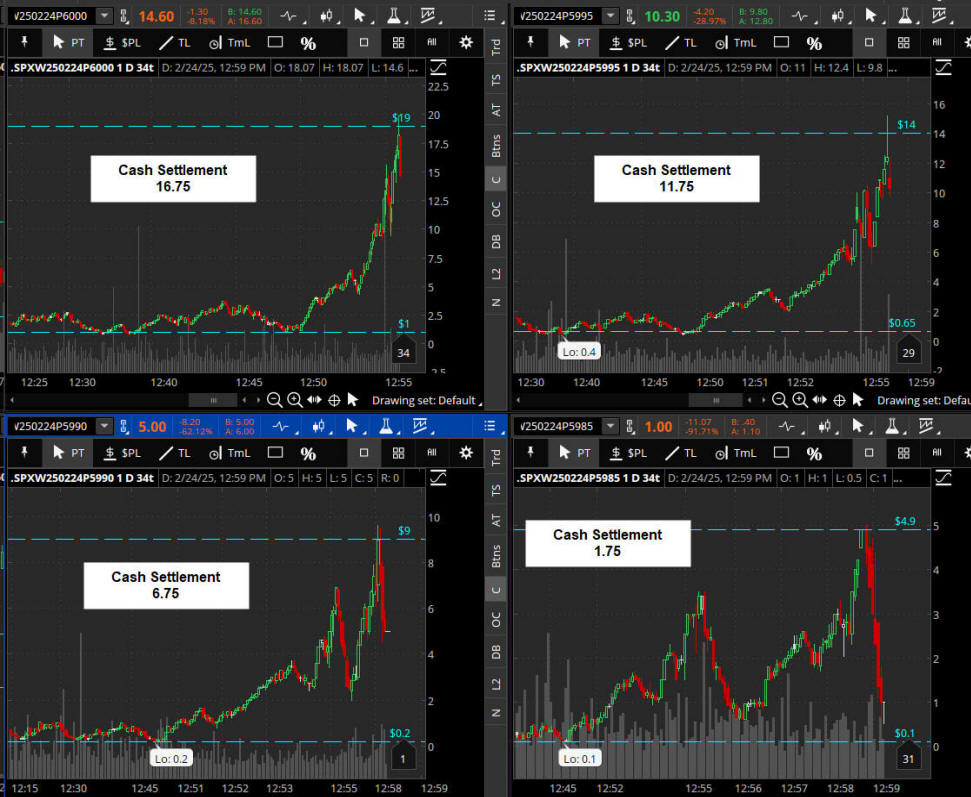Toggle N side tab beside P5990 chart
Viewport: 971px width, 797px height.
[x=495, y=713]
